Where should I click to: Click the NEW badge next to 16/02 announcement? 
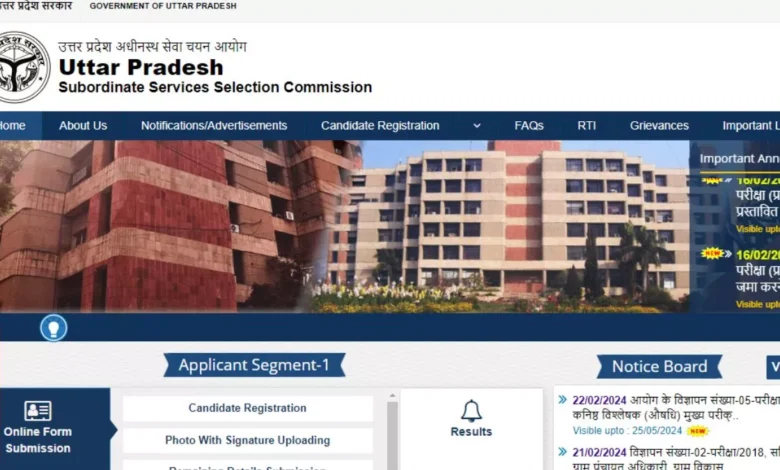[712, 254]
